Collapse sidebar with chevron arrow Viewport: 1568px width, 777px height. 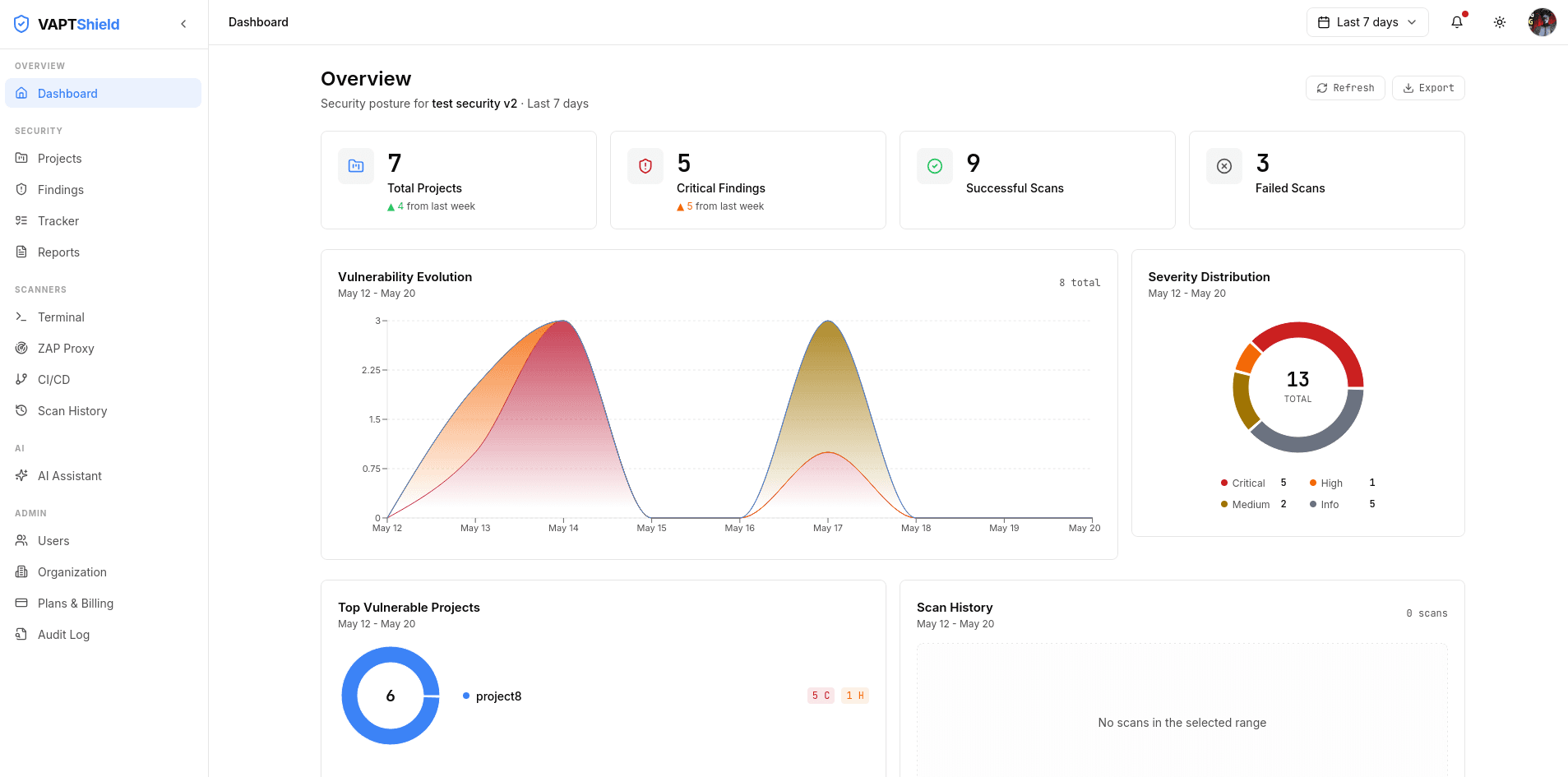(x=183, y=24)
